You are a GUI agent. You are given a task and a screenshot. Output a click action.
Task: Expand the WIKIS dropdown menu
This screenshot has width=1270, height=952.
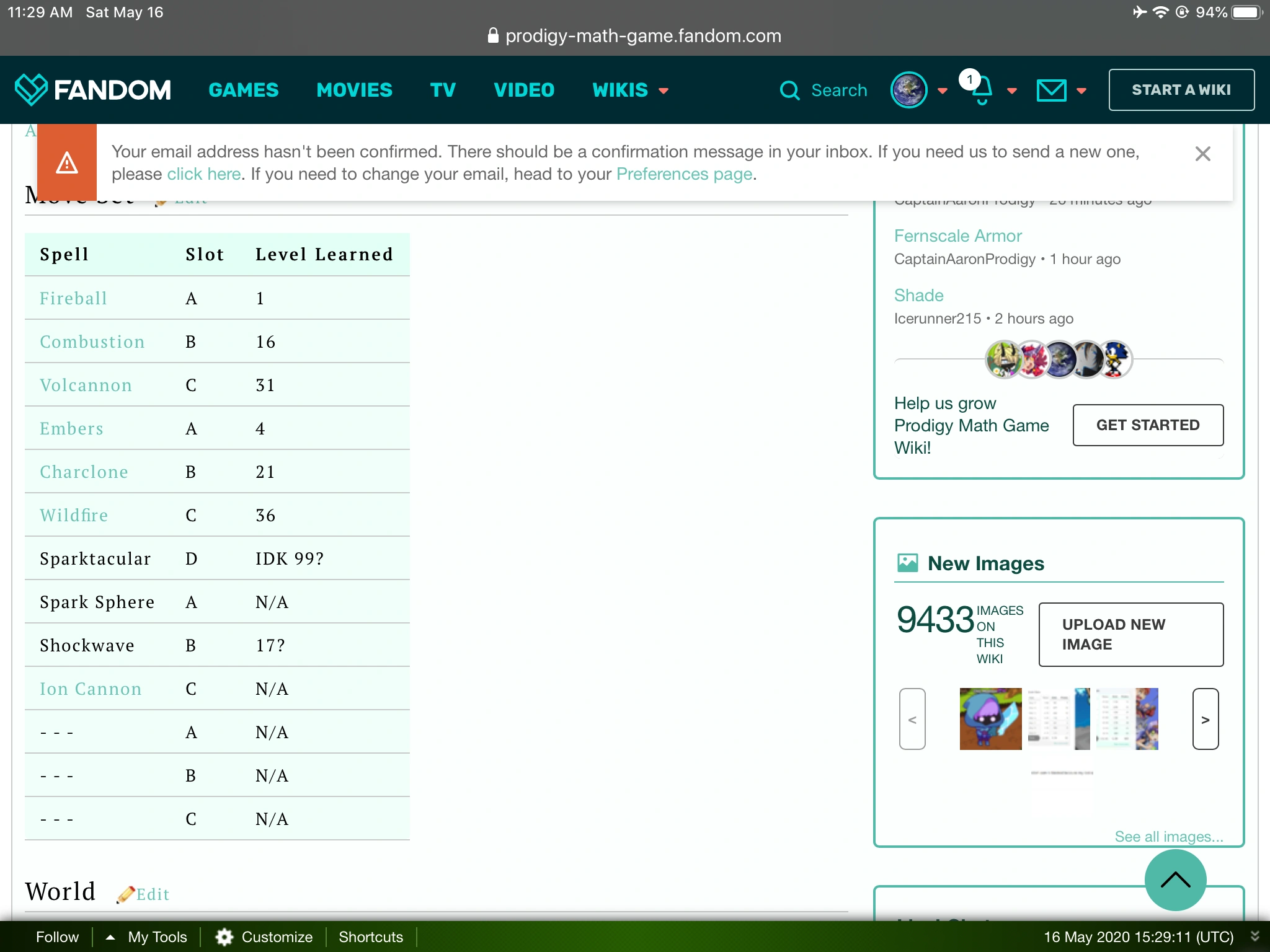(x=630, y=90)
